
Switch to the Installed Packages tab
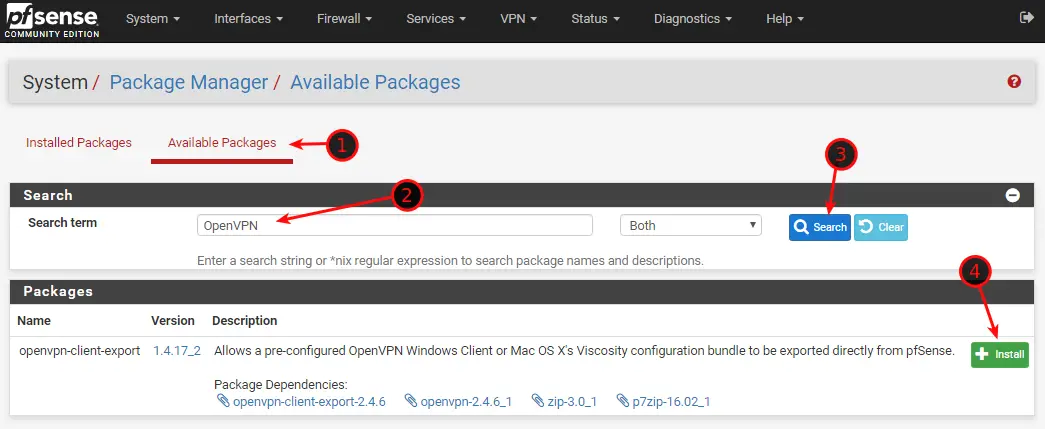tap(79, 143)
